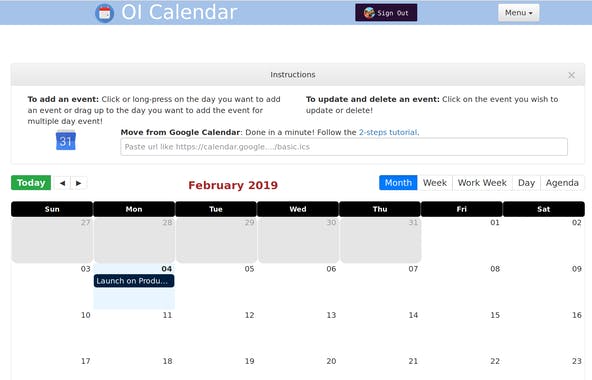
Task: Add event on day 02
Action: (x=544, y=240)
